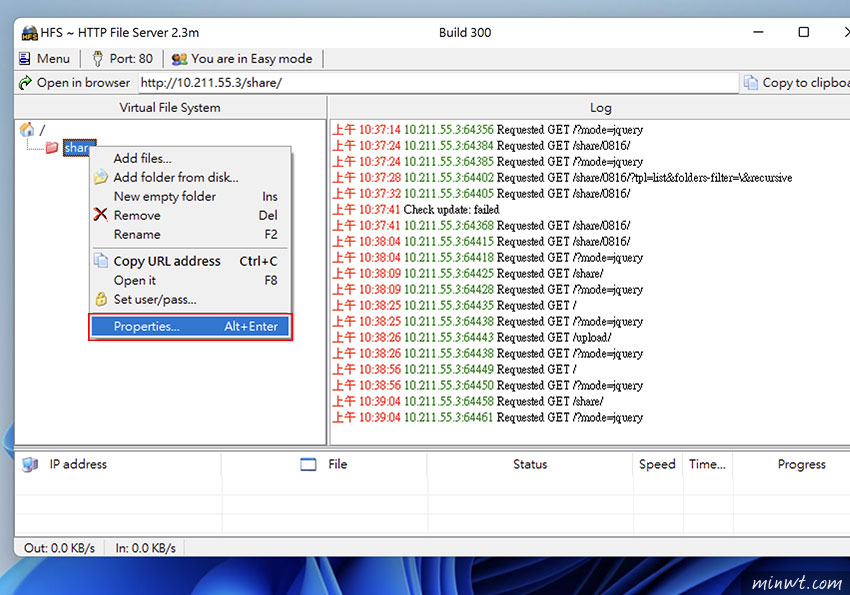
Task: Select the root home folder icon
Action: point(27,130)
